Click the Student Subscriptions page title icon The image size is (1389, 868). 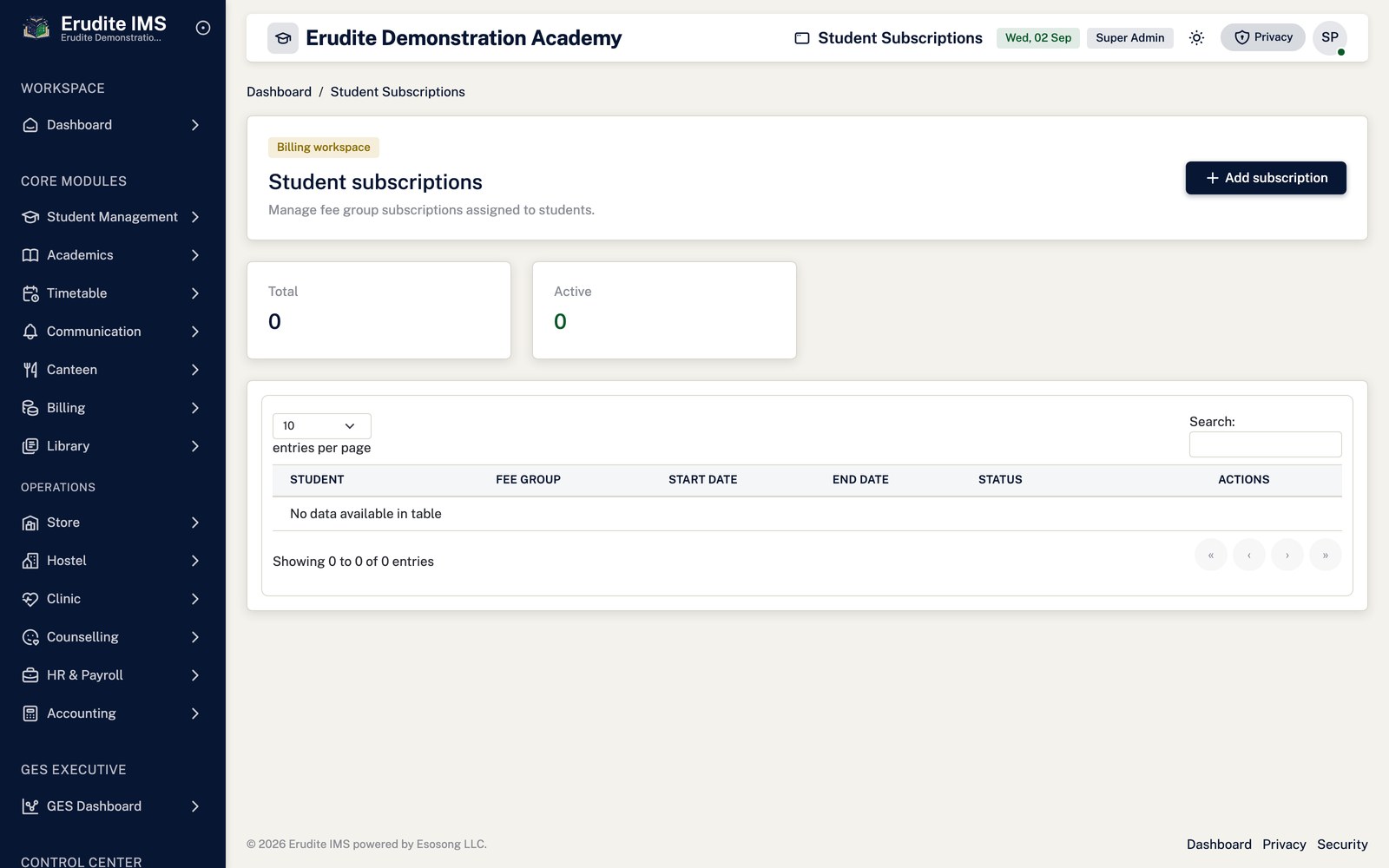[802, 38]
